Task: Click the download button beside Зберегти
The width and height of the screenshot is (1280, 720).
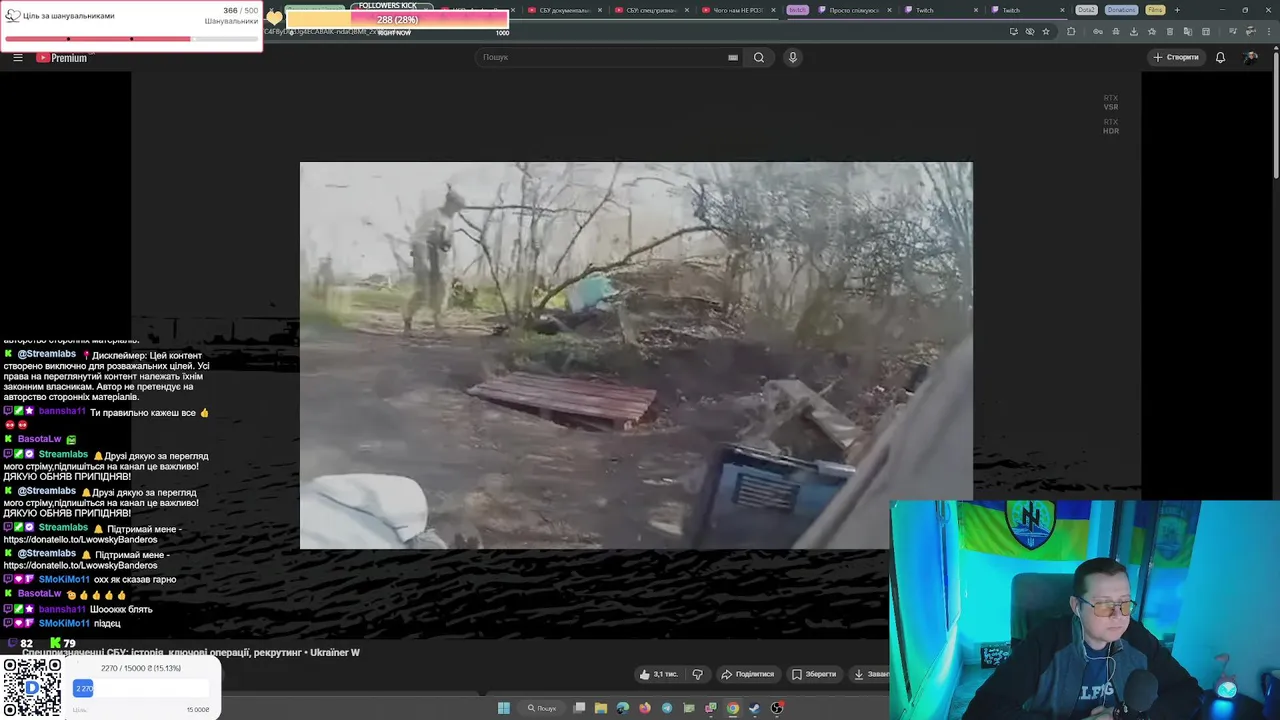Action: point(868,674)
